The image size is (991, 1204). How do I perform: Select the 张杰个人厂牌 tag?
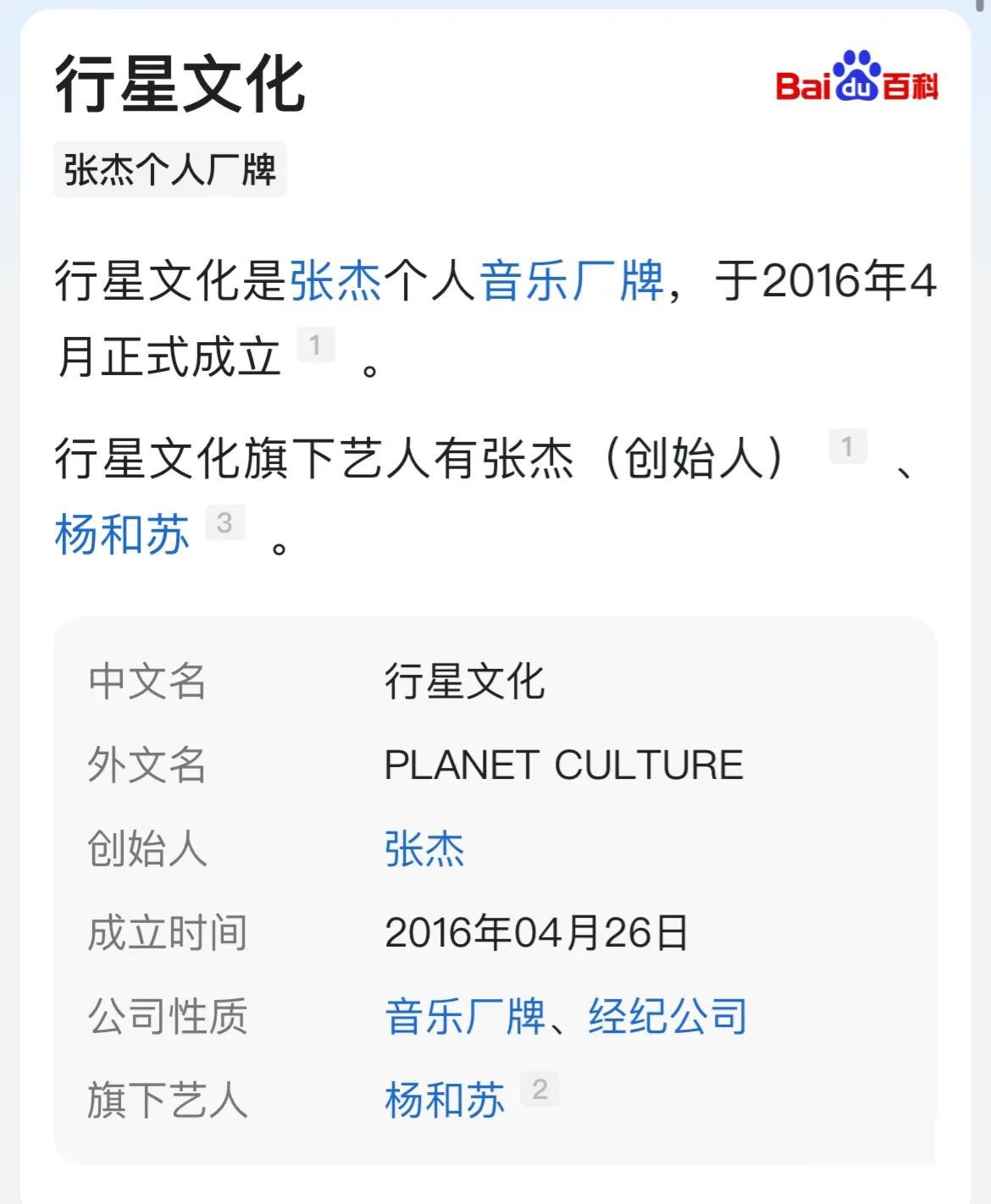170,169
